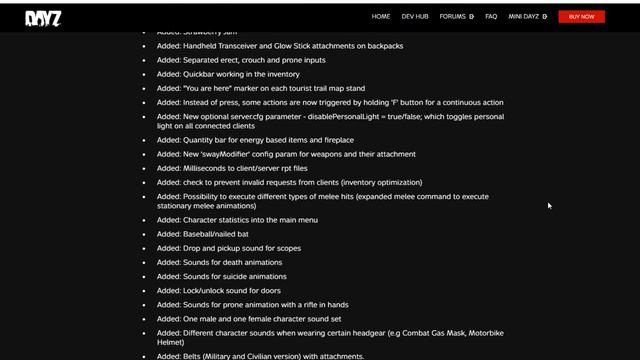Click the DayZ logo in header

click(x=43, y=18)
